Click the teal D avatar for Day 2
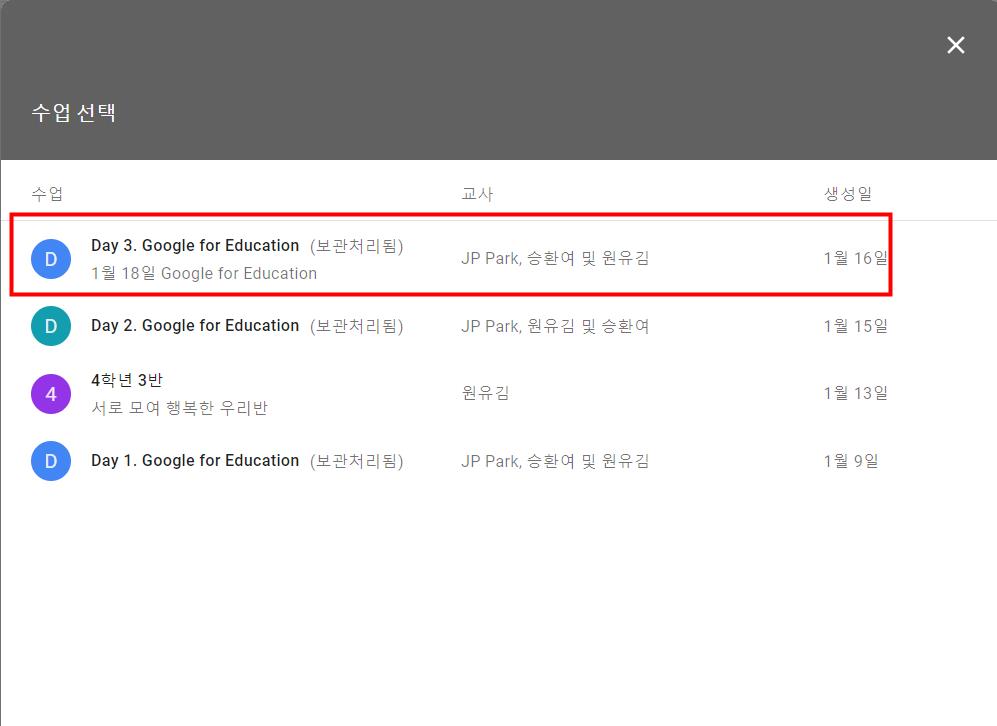Viewport: 997px width, 726px height. coord(51,326)
